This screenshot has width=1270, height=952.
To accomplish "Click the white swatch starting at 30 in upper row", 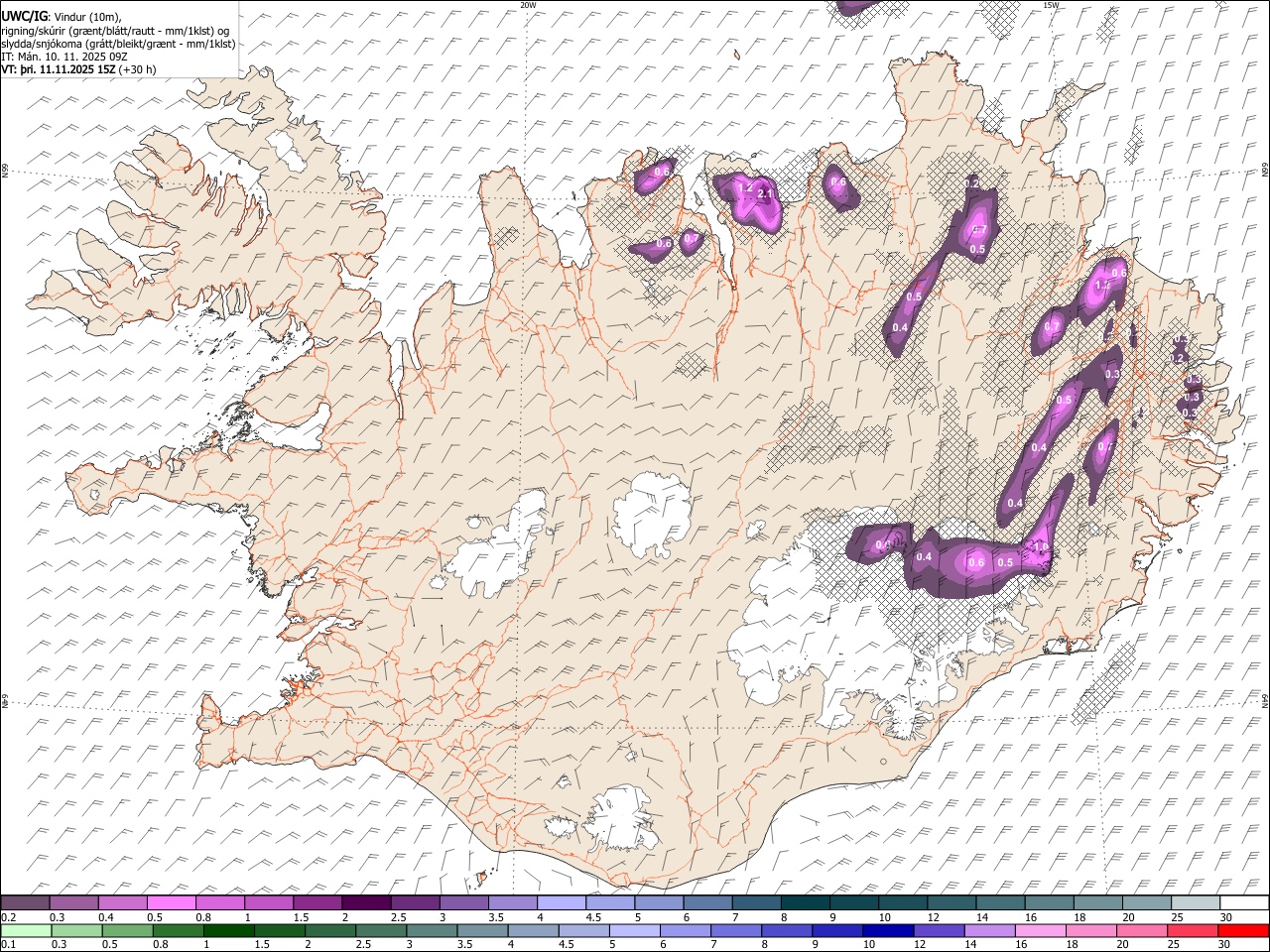I will click(x=1243, y=902).
